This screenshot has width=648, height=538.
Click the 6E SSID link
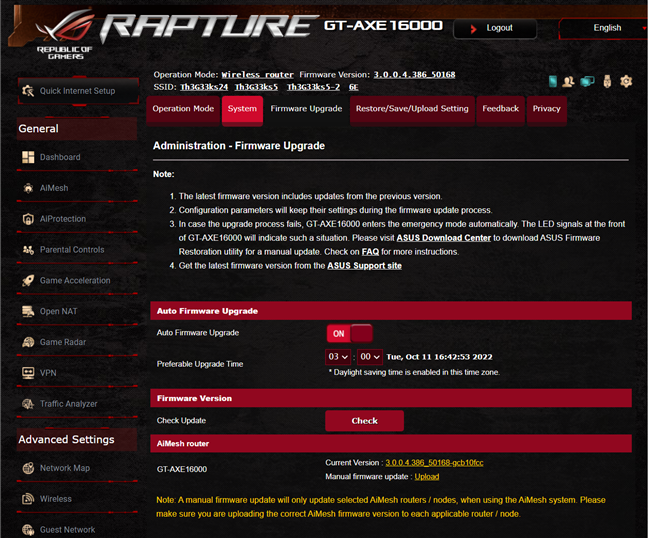[x=353, y=87]
